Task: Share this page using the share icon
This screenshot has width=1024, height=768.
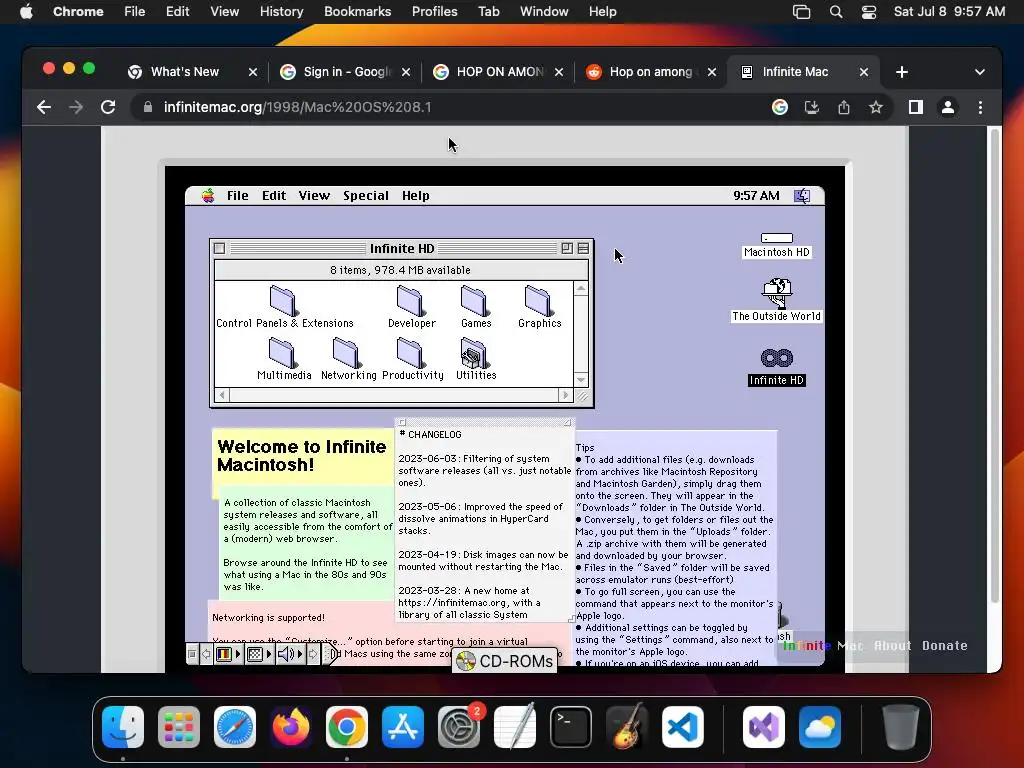Action: 844,107
